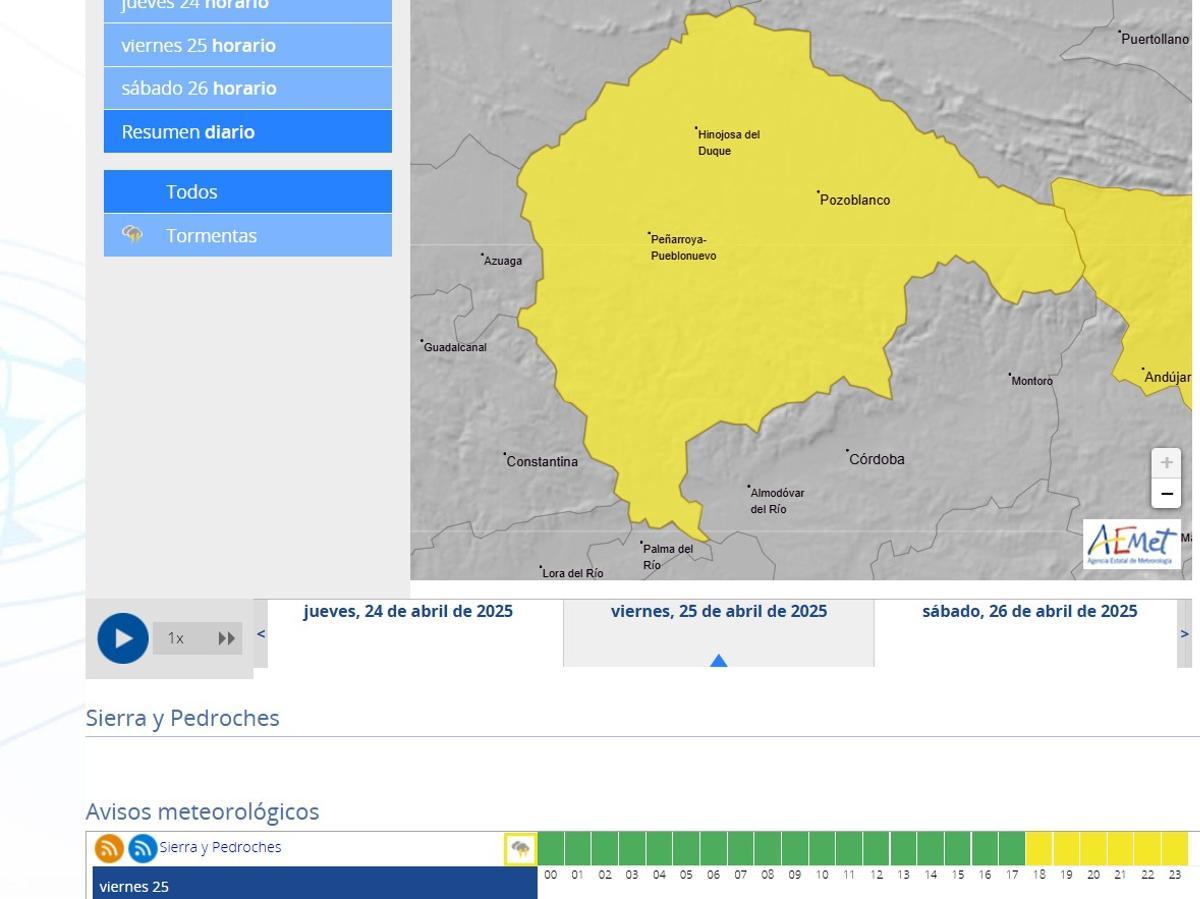The image size is (1200, 899).
Task: Click the Montoro map label
Action: pos(1031,380)
